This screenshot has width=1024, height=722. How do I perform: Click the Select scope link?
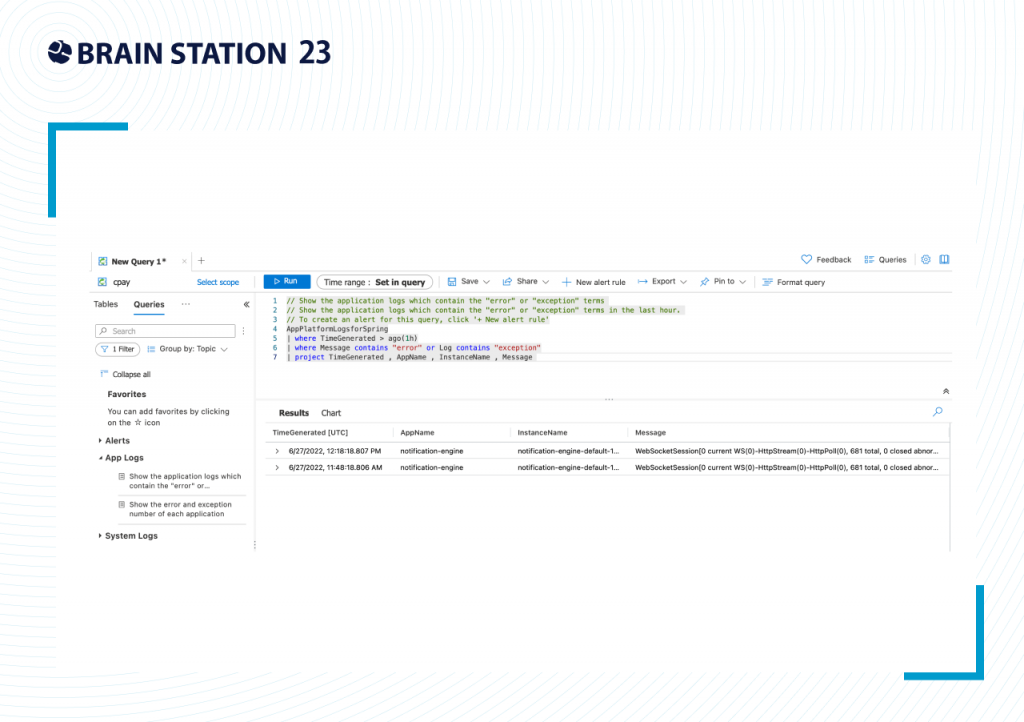pyautogui.click(x=217, y=282)
